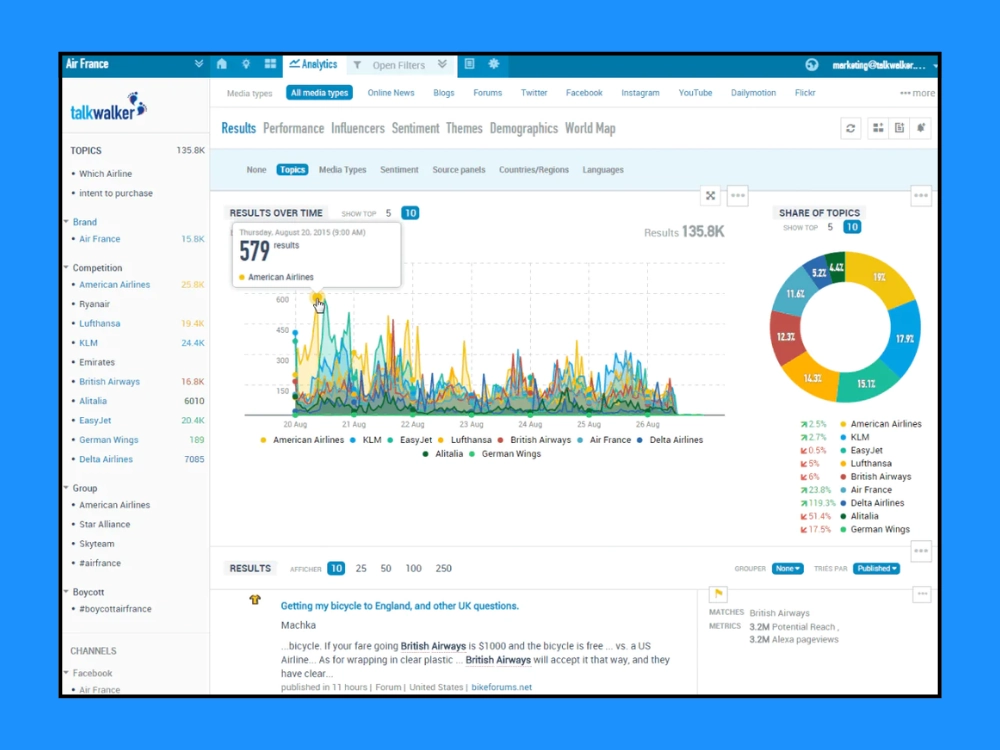Click the export report icon beside layout icon
The width and height of the screenshot is (1000, 750).
(x=900, y=128)
